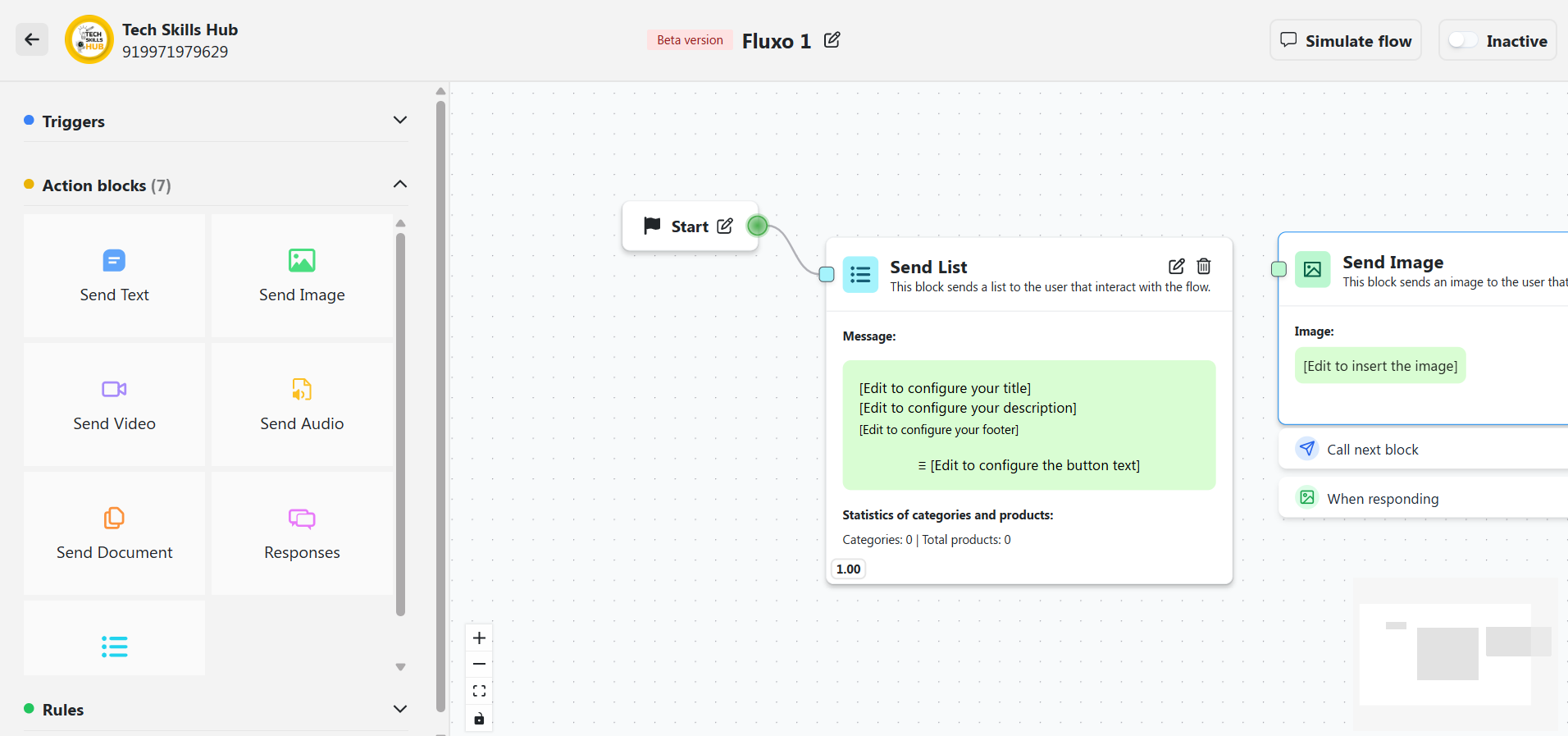
Task: Click the Call next block option
Action: [x=1372, y=450]
